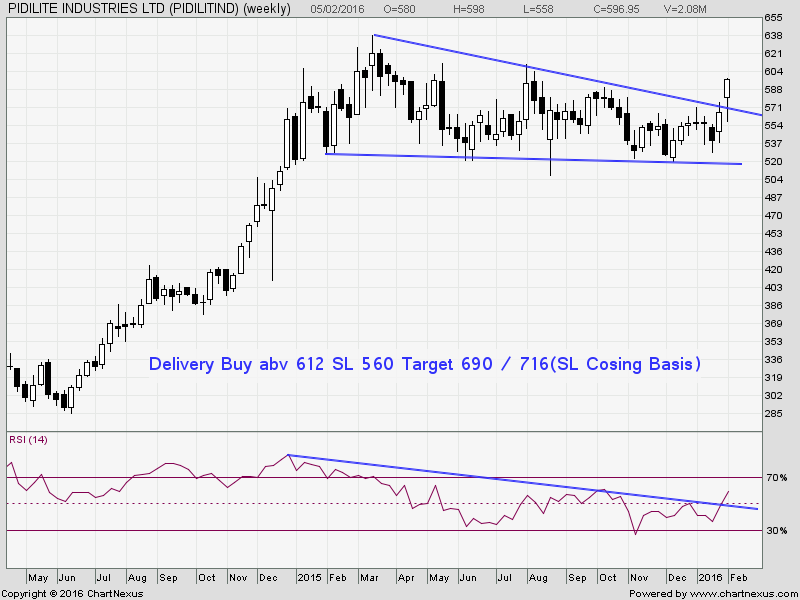Click the 638 price axis label
Viewport: 800px width, 600px height.
click(x=773, y=36)
